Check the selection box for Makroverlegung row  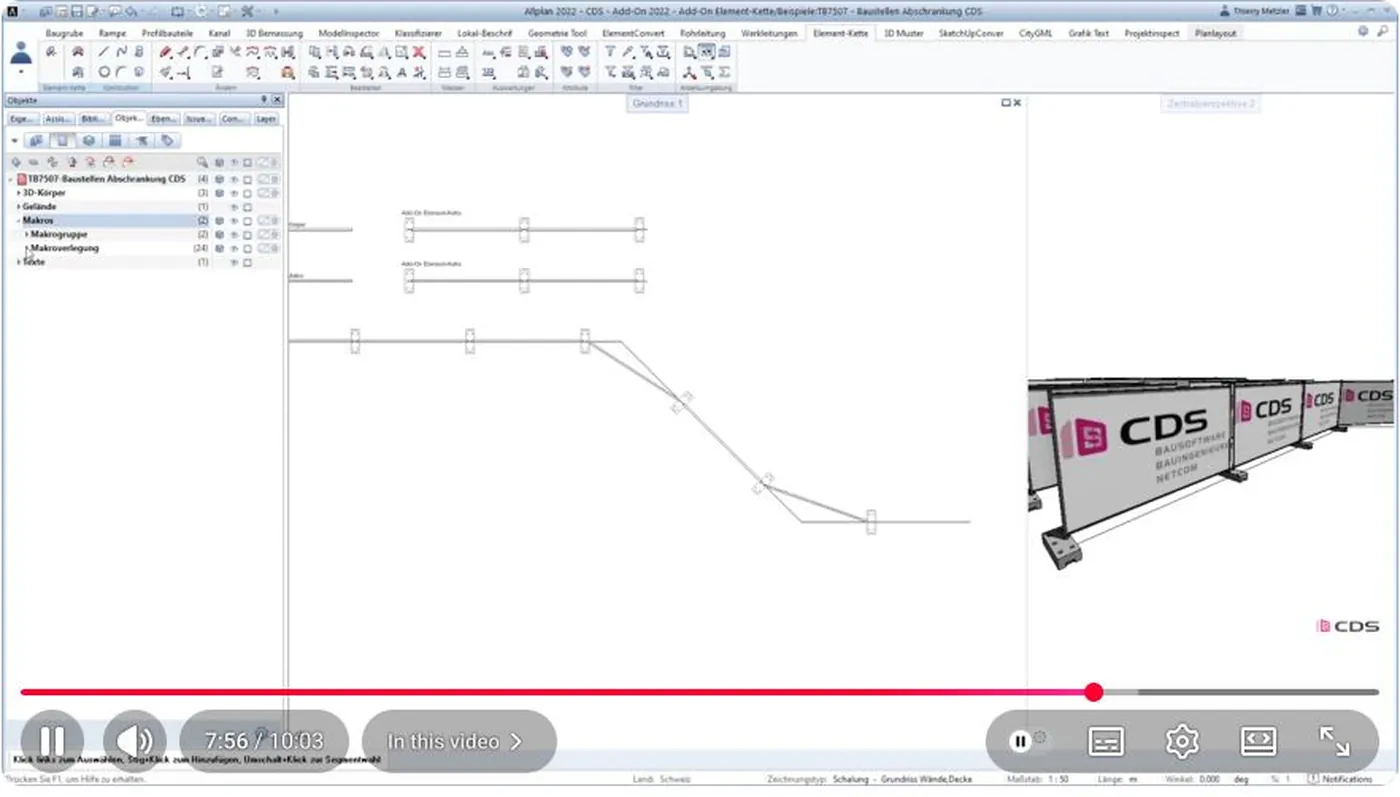point(248,248)
